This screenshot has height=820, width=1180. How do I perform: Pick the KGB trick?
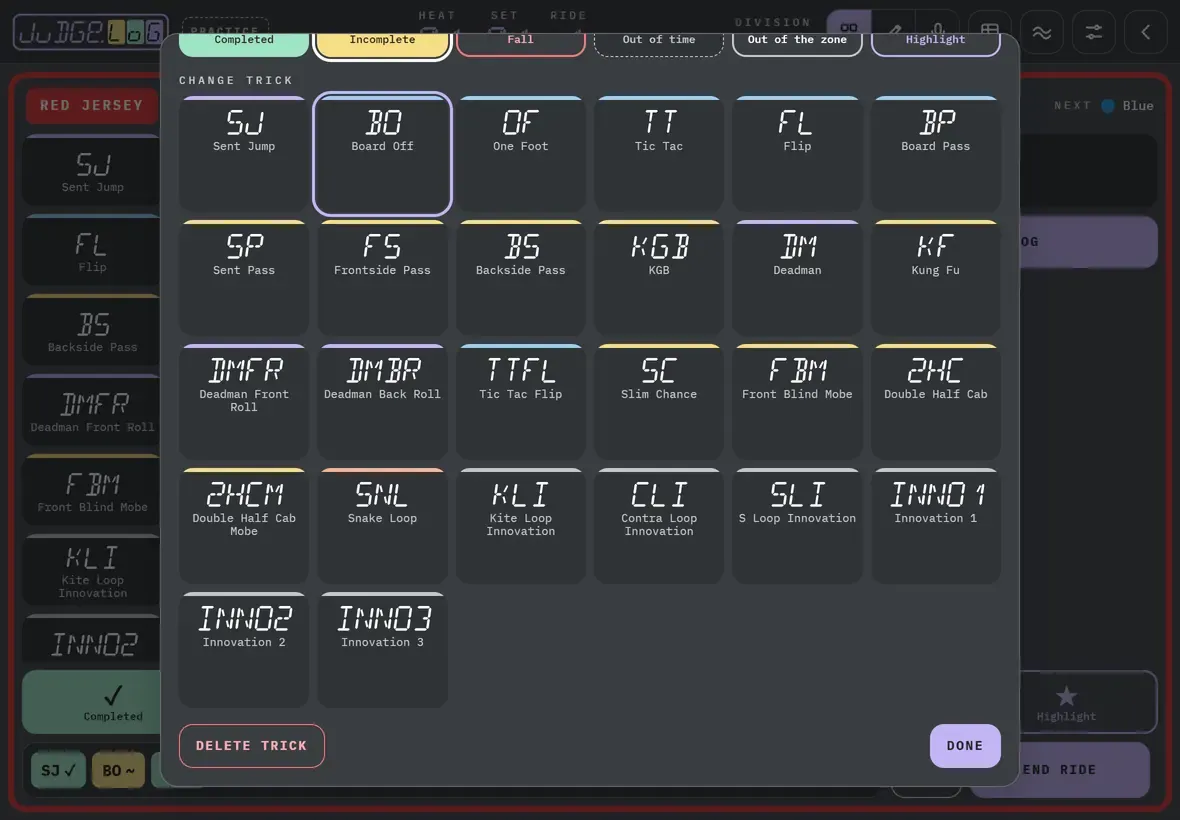(x=659, y=278)
